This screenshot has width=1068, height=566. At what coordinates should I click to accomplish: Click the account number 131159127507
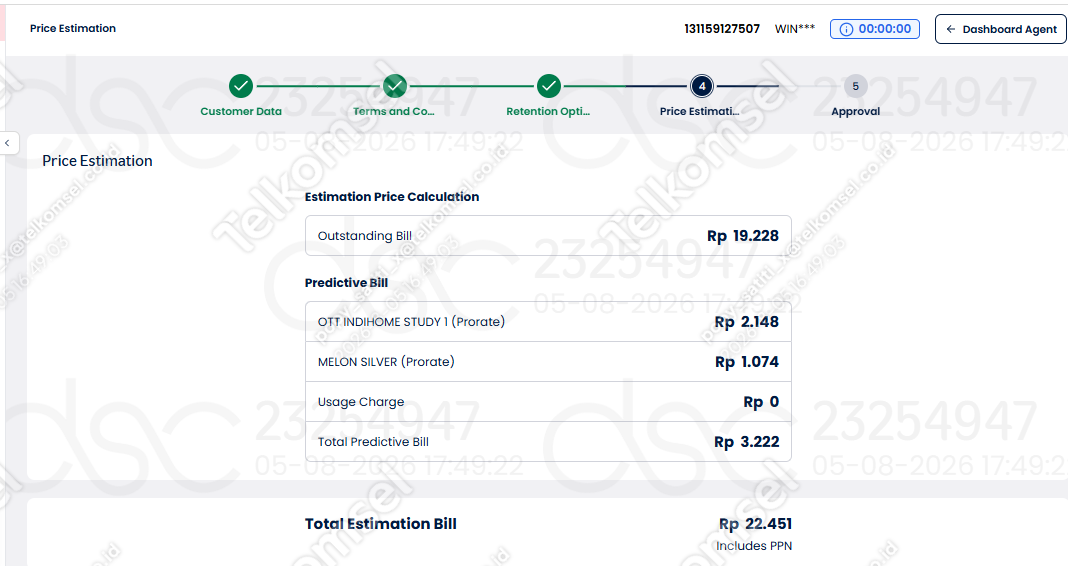click(x=722, y=29)
